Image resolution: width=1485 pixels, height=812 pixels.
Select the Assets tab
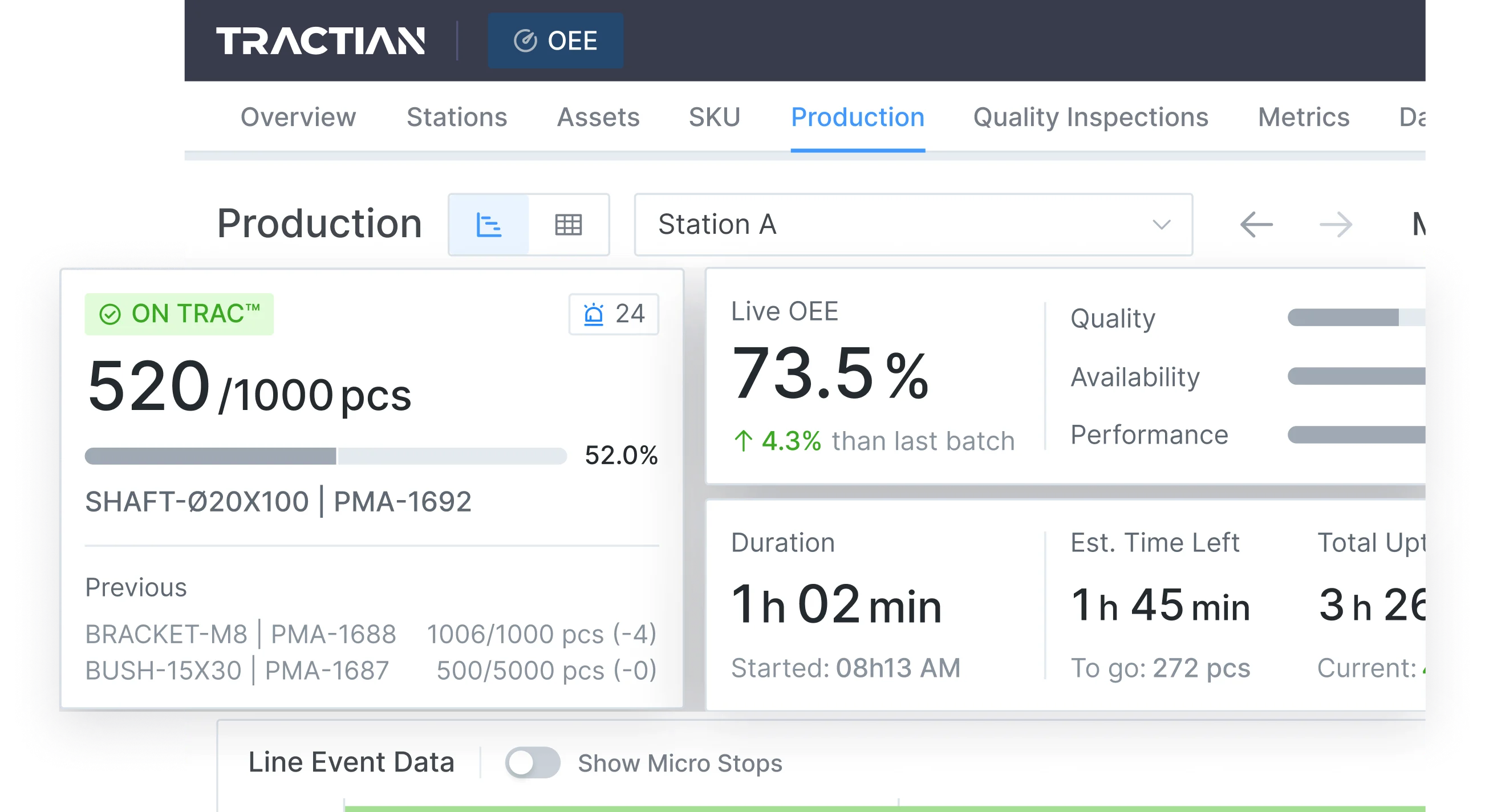coord(598,117)
